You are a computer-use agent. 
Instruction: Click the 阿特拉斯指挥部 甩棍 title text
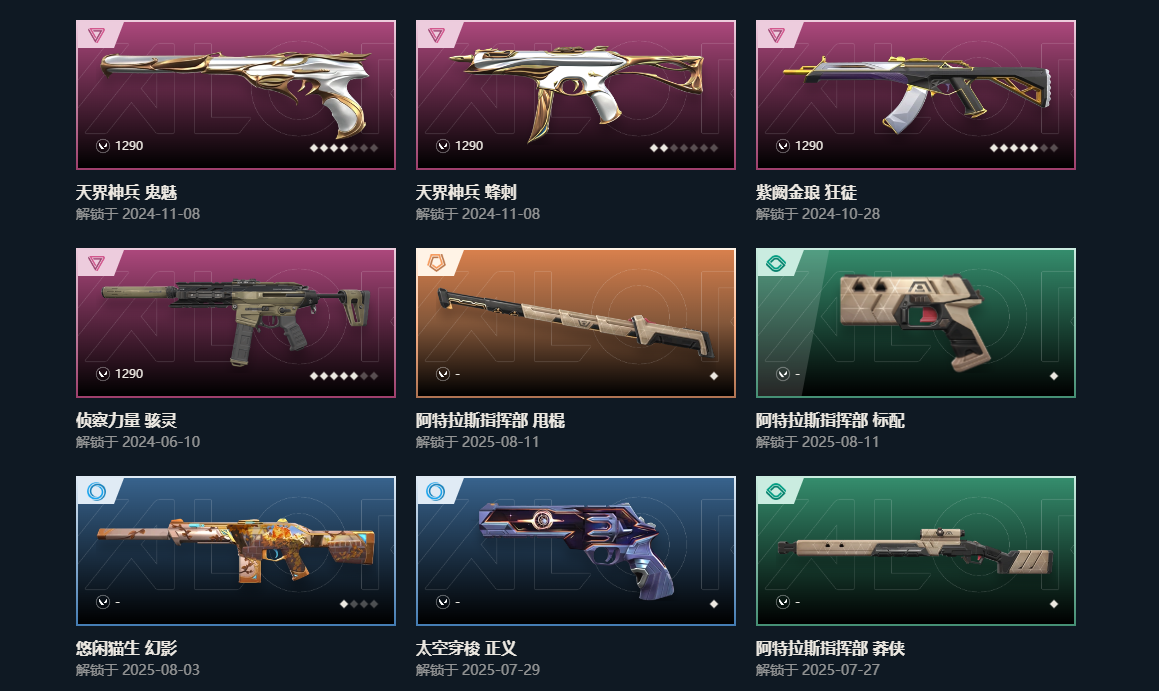tap(490, 421)
